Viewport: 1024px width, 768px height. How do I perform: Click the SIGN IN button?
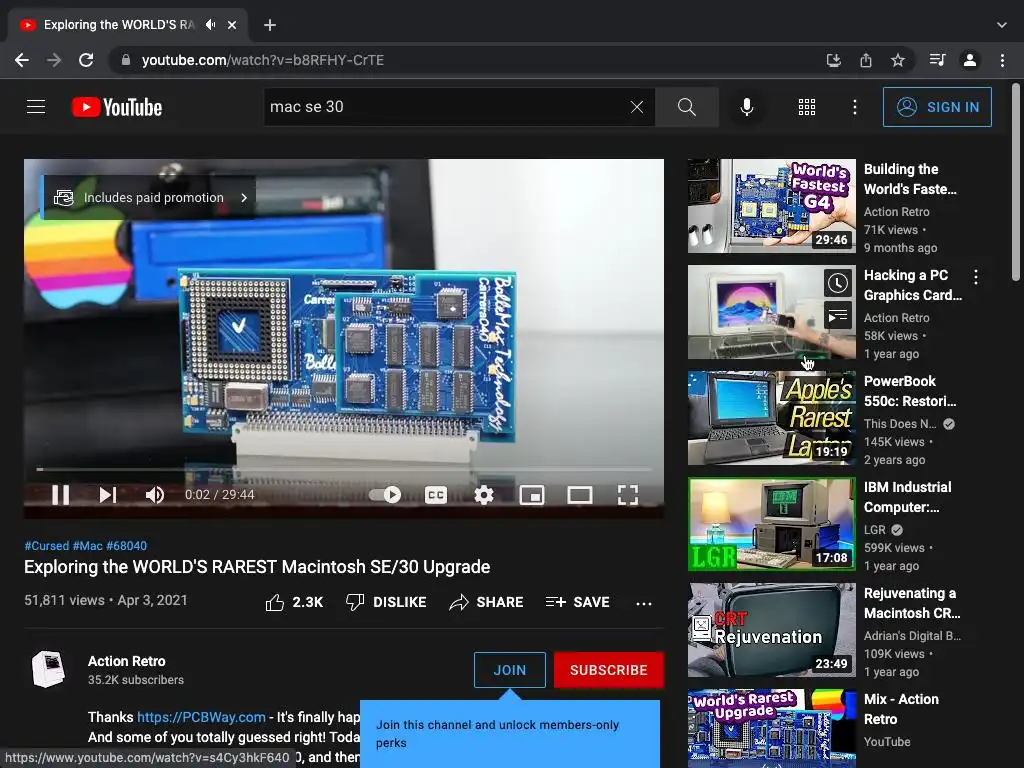tap(937, 106)
